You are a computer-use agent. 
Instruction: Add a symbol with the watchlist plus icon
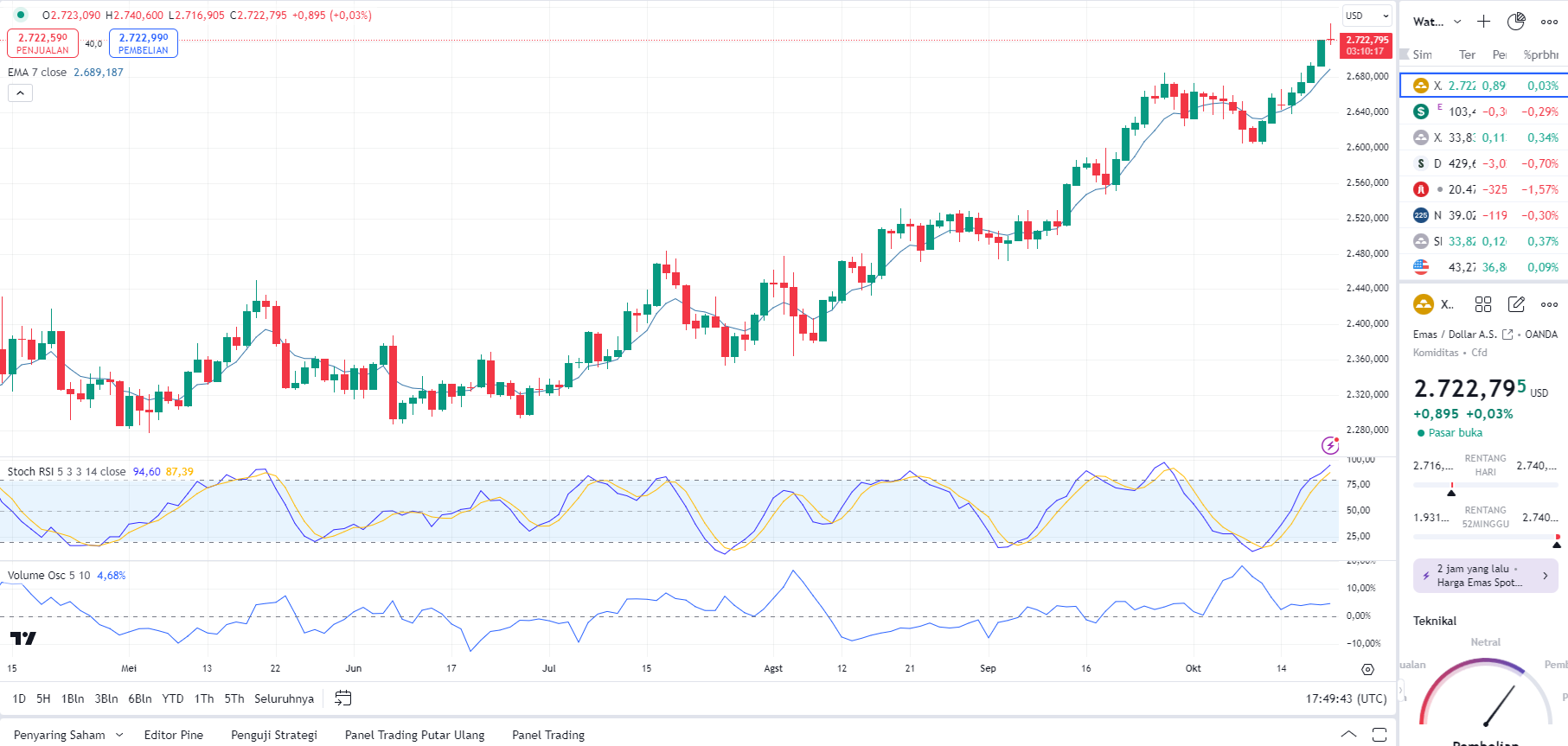tap(1483, 22)
